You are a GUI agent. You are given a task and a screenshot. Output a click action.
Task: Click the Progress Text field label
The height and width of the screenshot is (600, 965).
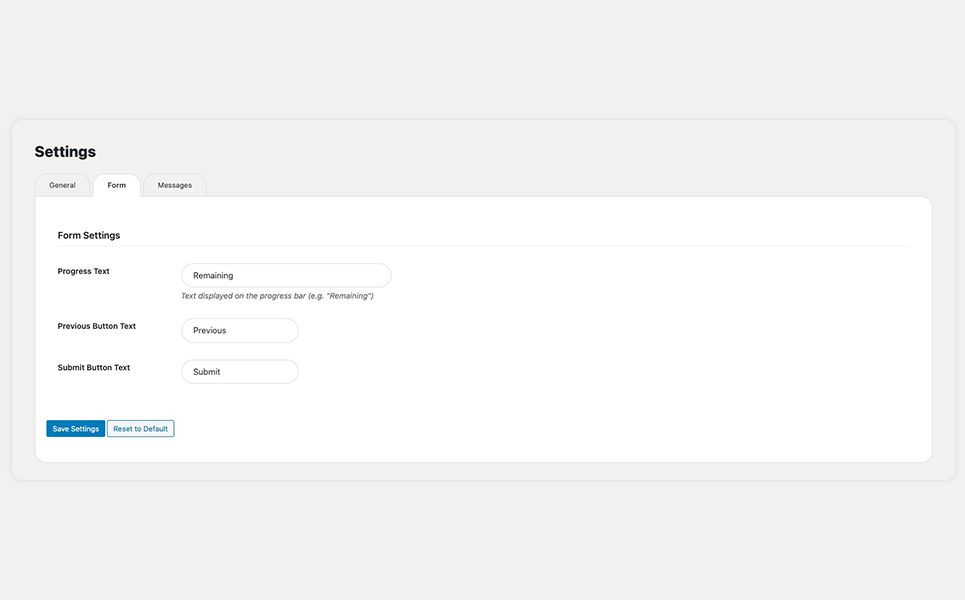coord(84,271)
